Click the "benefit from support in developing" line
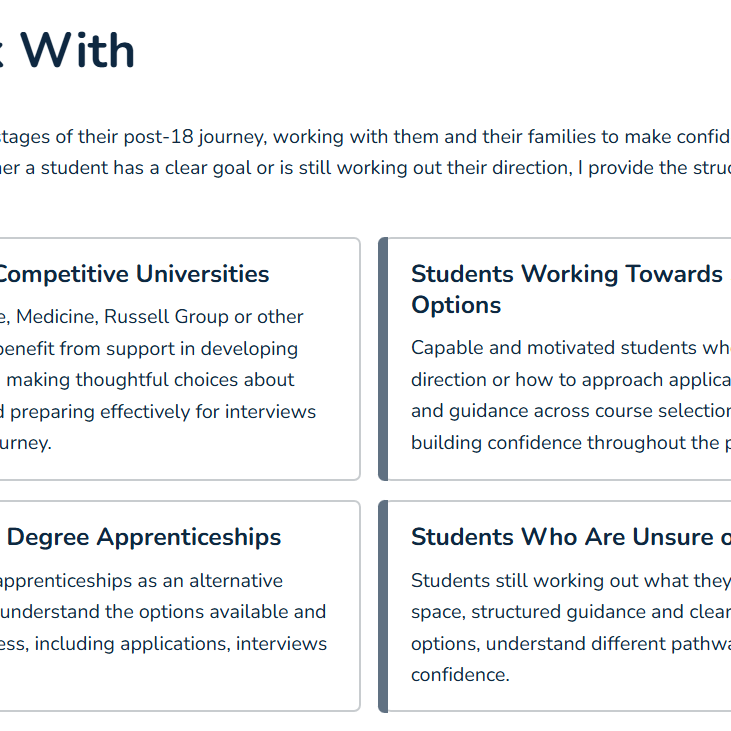 (150, 349)
